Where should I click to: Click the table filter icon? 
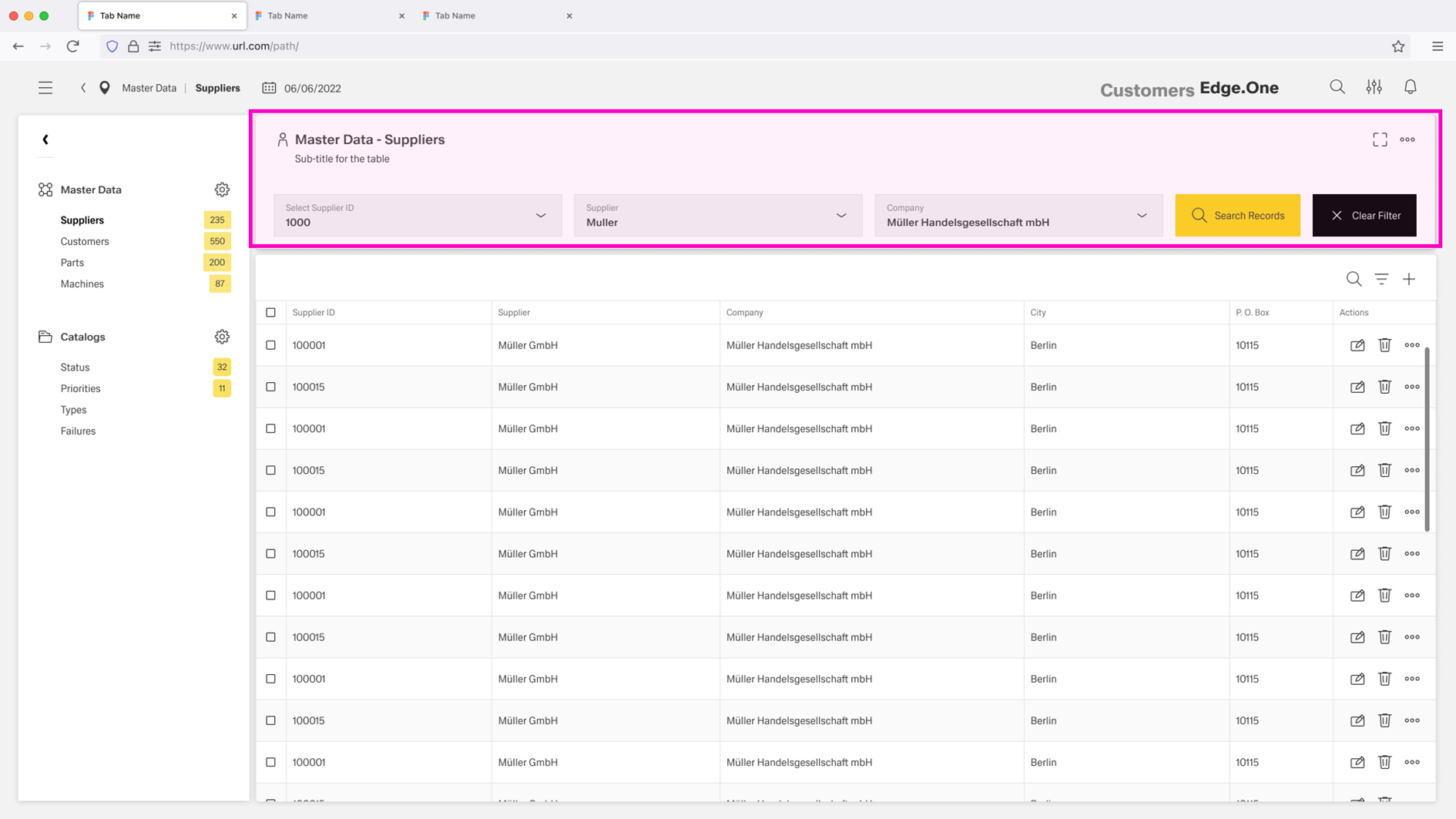coord(1381,279)
